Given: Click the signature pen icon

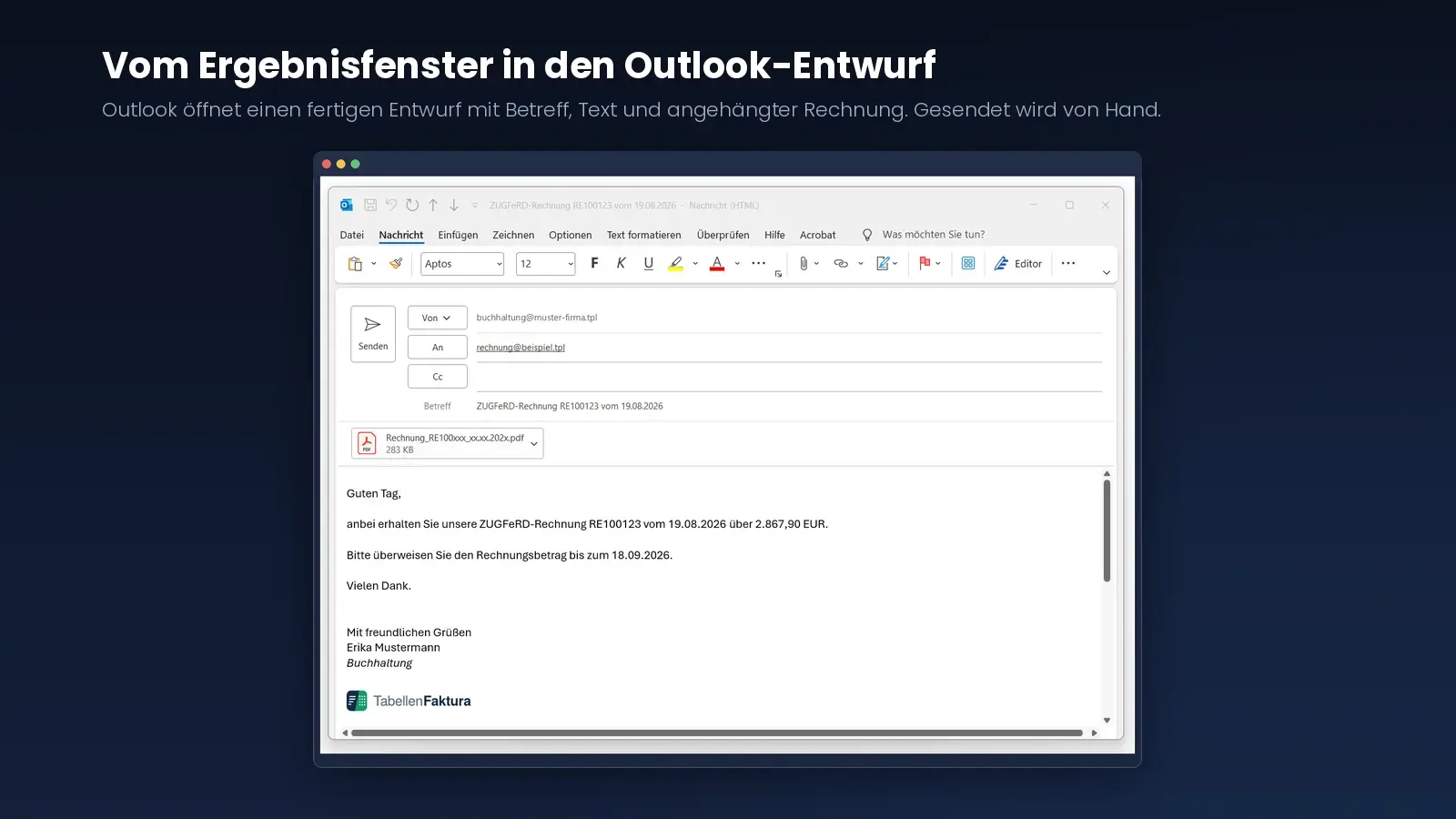Looking at the screenshot, I should [883, 264].
